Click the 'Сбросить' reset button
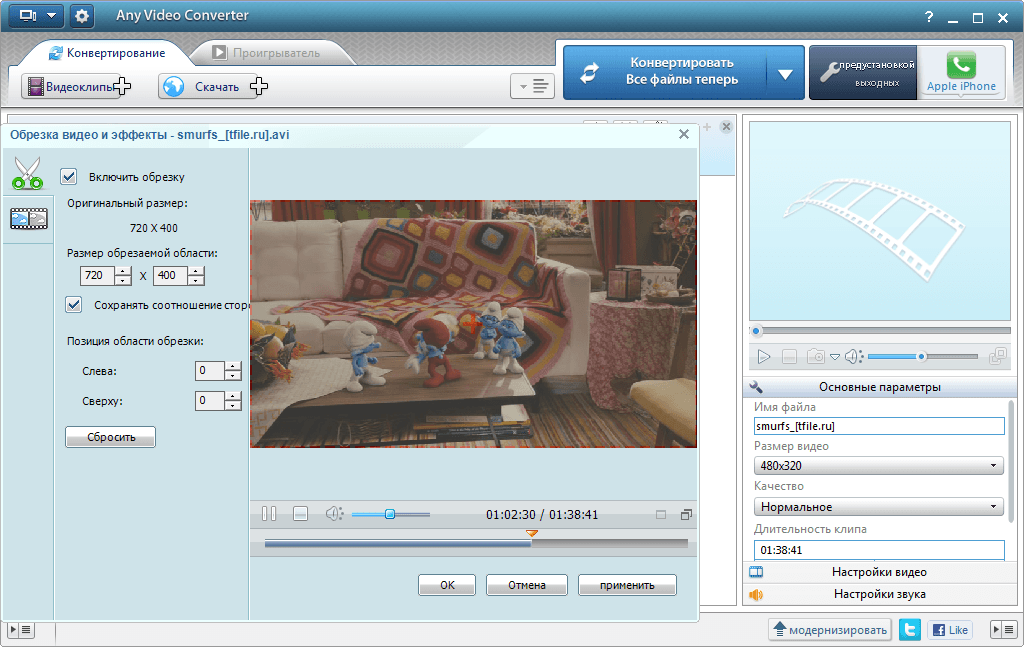Viewport: 1024px width, 647px height. (110, 437)
